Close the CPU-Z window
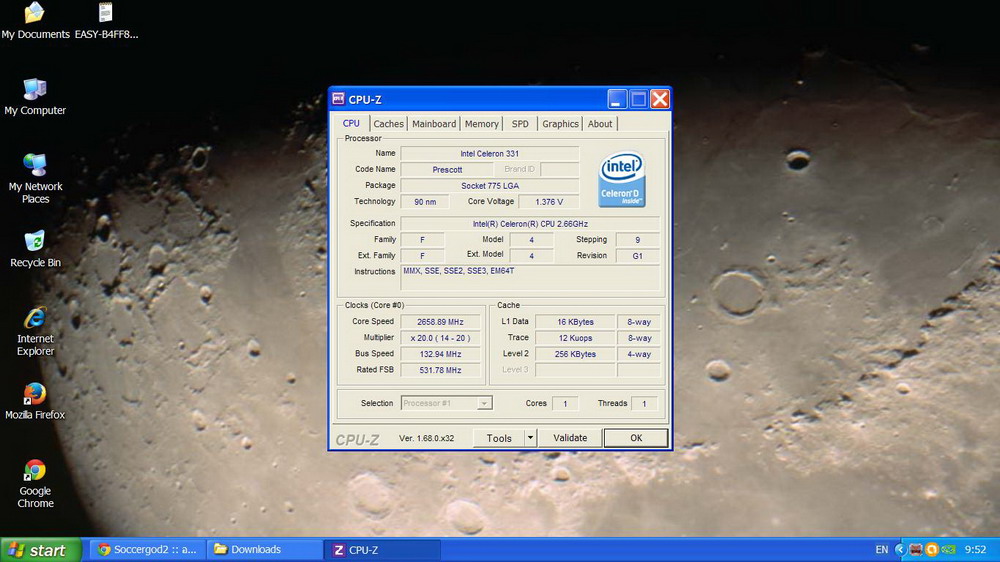This screenshot has width=1000, height=562. [x=660, y=99]
